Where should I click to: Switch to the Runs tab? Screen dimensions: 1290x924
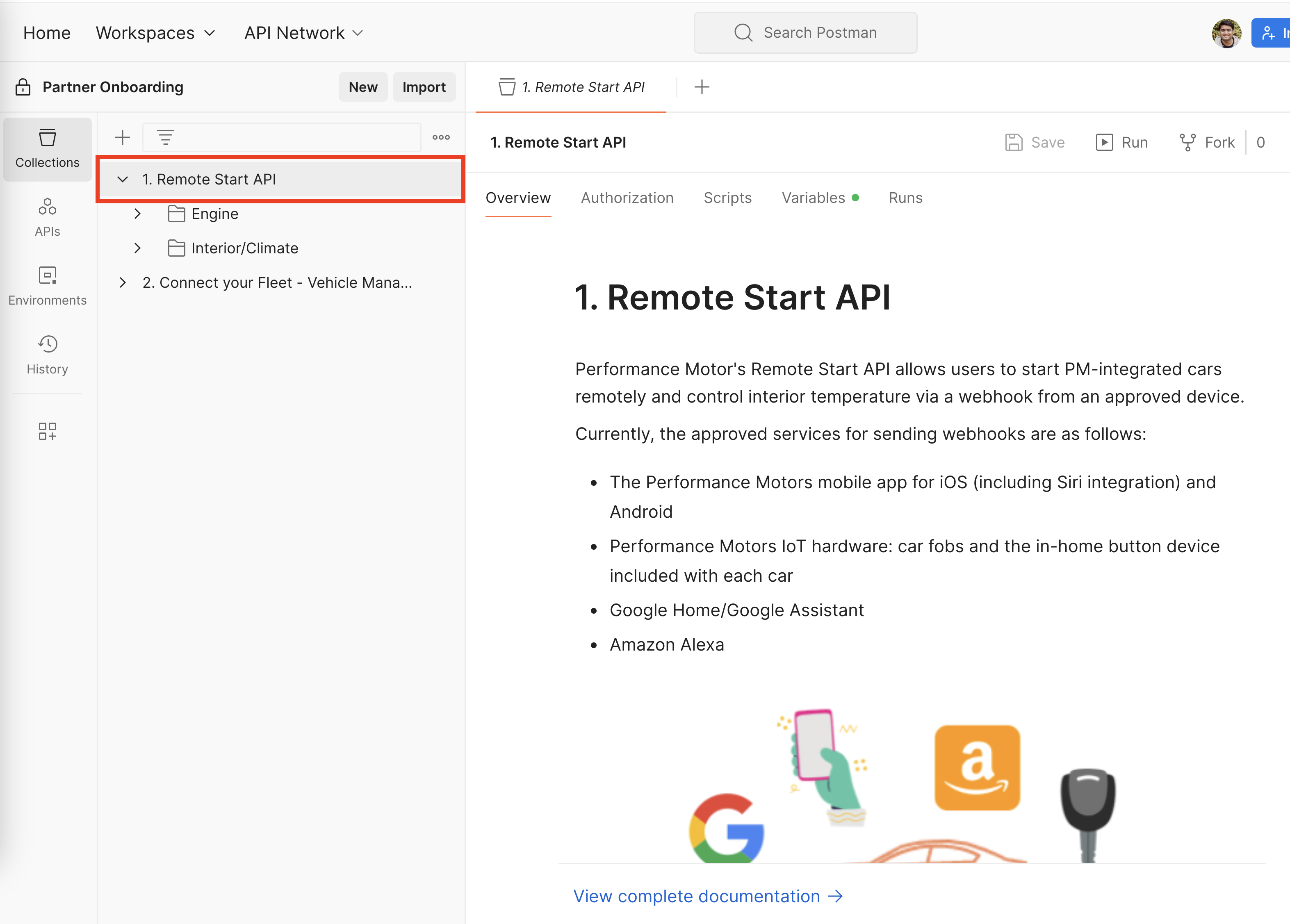905,198
